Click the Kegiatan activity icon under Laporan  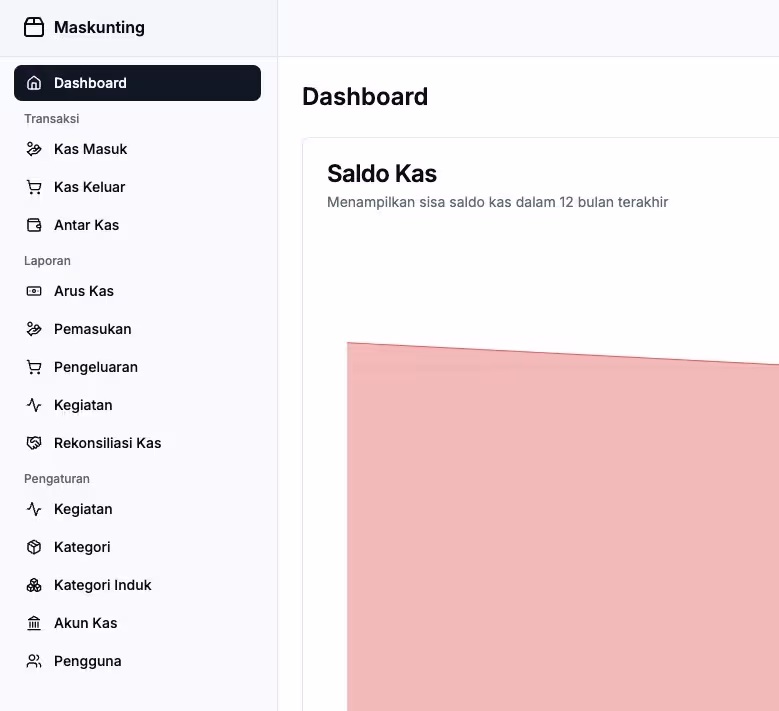[34, 405]
